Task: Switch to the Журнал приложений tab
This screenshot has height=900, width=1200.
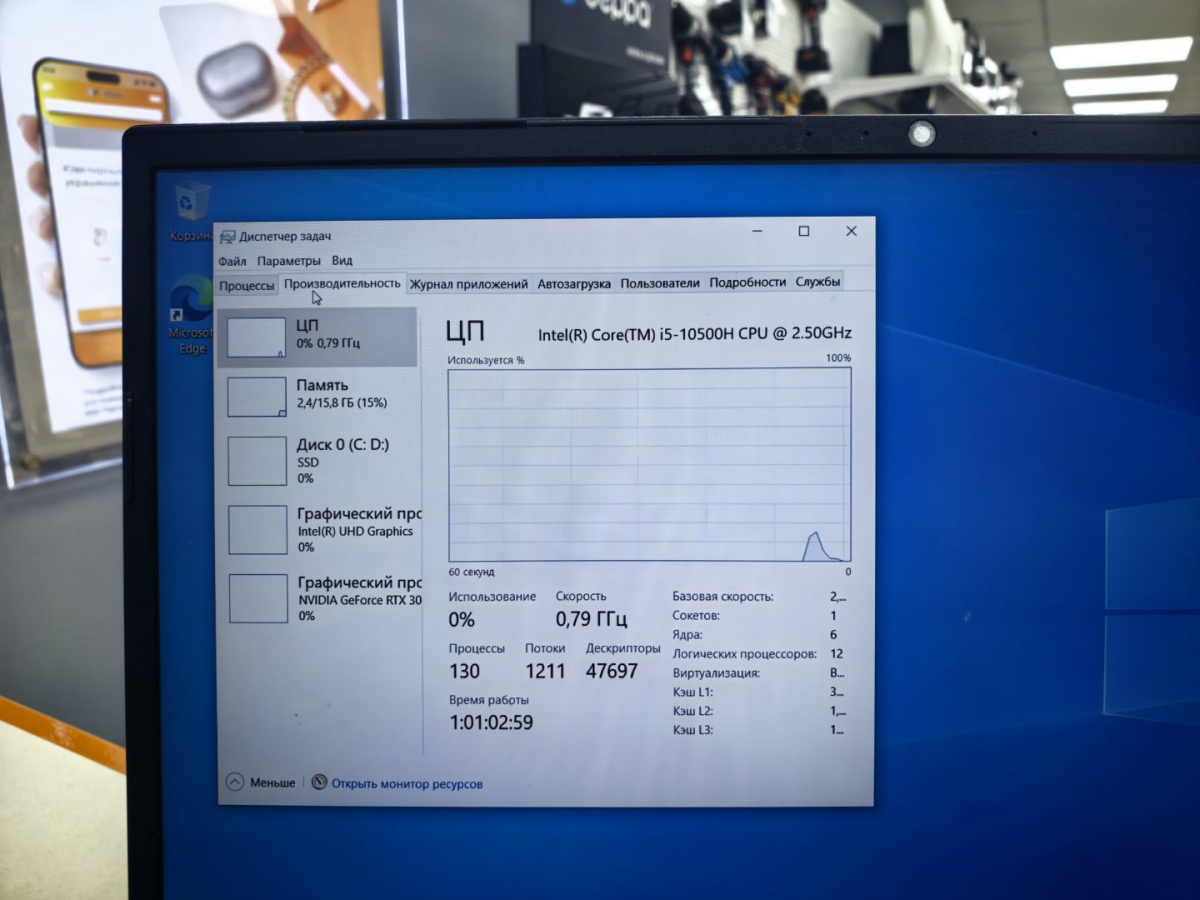Action: (469, 284)
